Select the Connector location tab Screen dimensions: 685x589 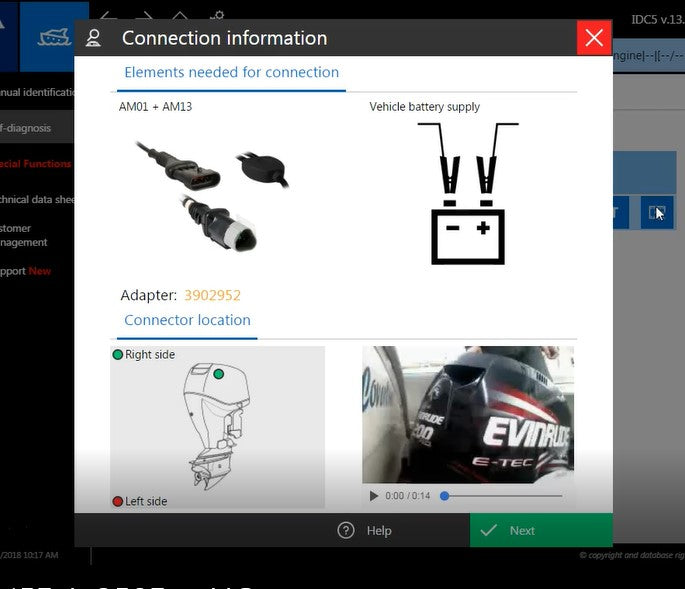(x=187, y=321)
